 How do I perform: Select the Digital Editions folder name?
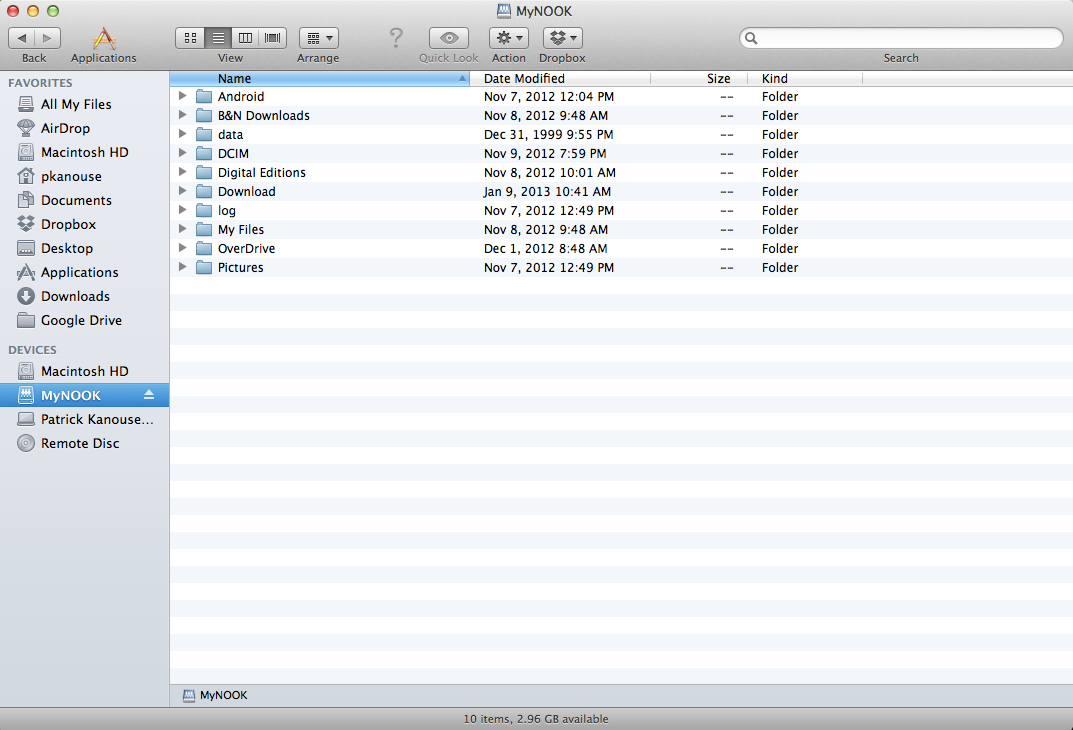pos(261,172)
